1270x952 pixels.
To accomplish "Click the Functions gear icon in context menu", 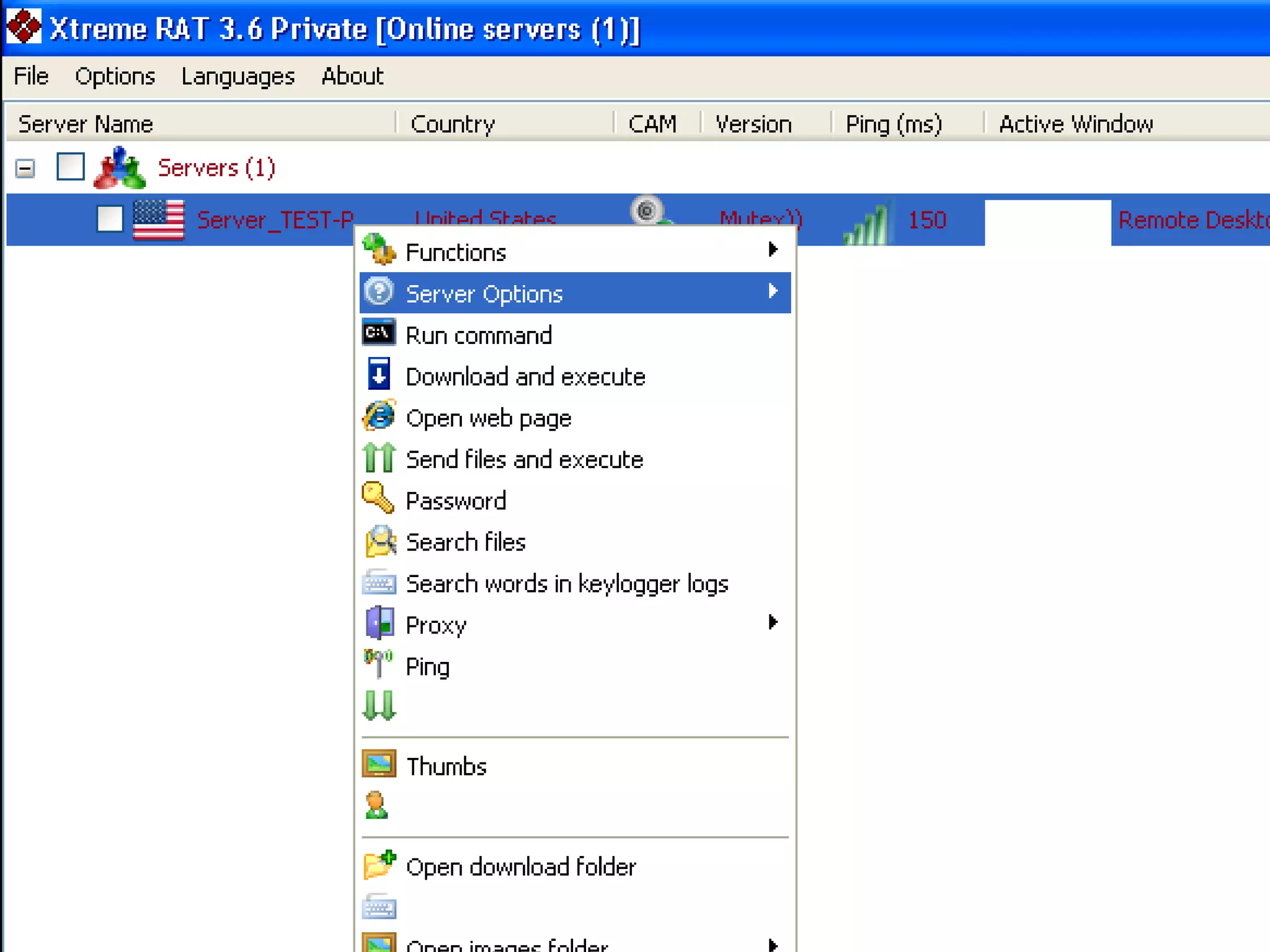I will click(x=378, y=250).
